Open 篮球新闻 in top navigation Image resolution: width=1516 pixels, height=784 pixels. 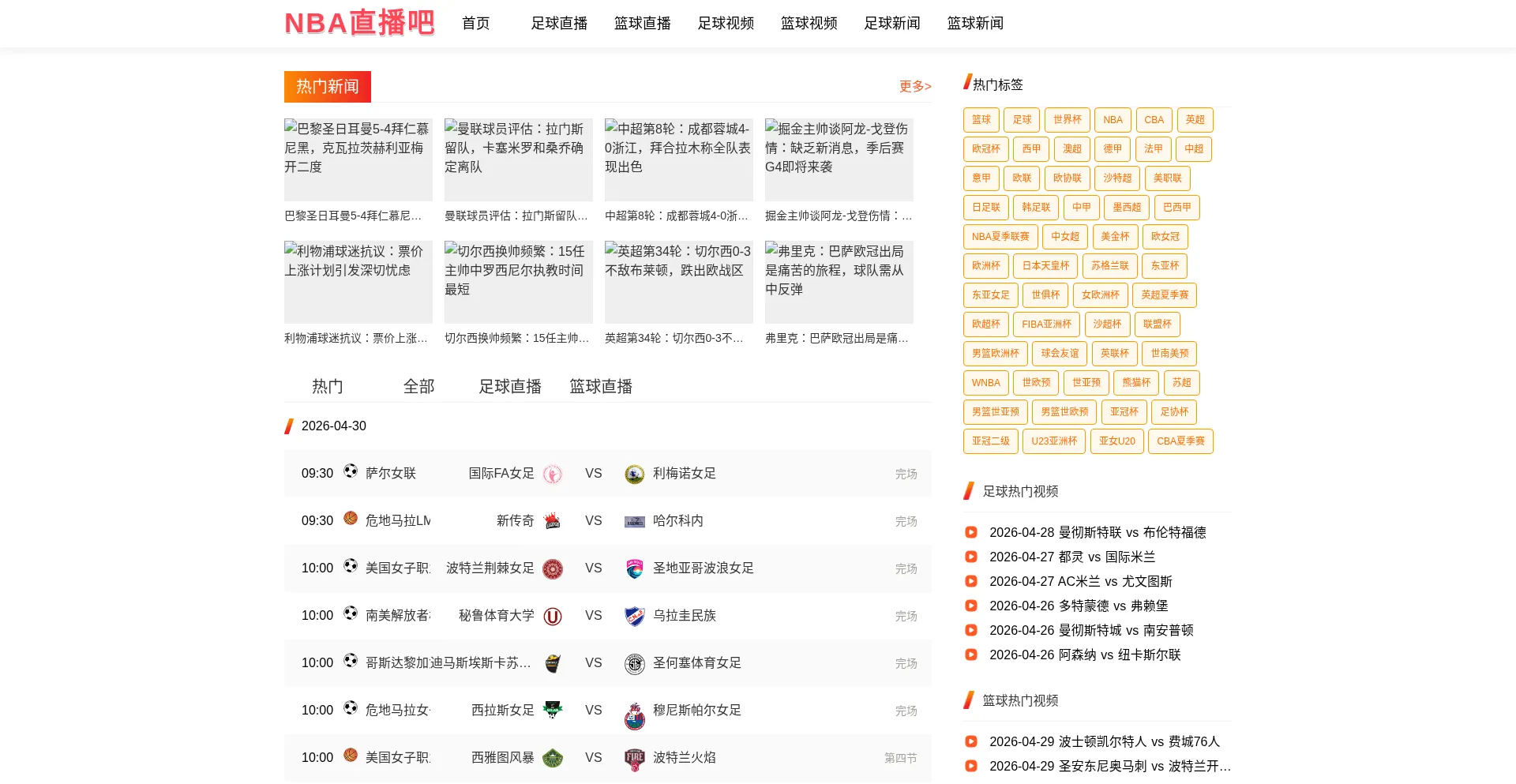976,23
